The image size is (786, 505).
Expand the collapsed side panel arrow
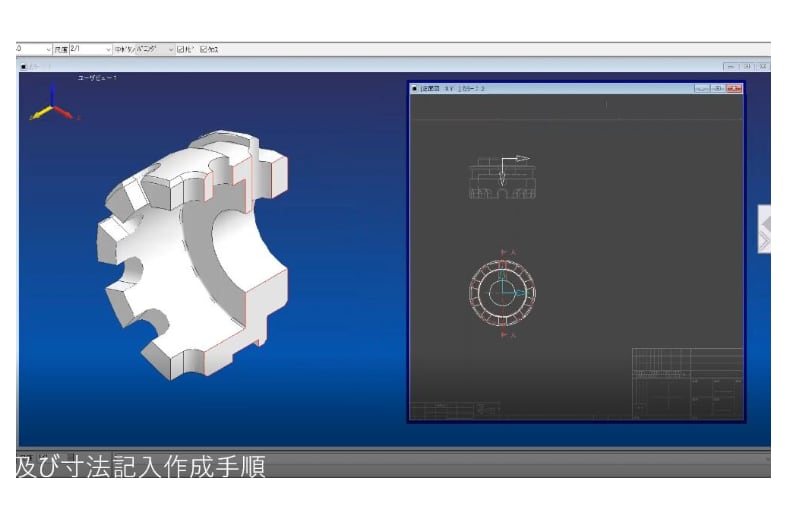[764, 229]
